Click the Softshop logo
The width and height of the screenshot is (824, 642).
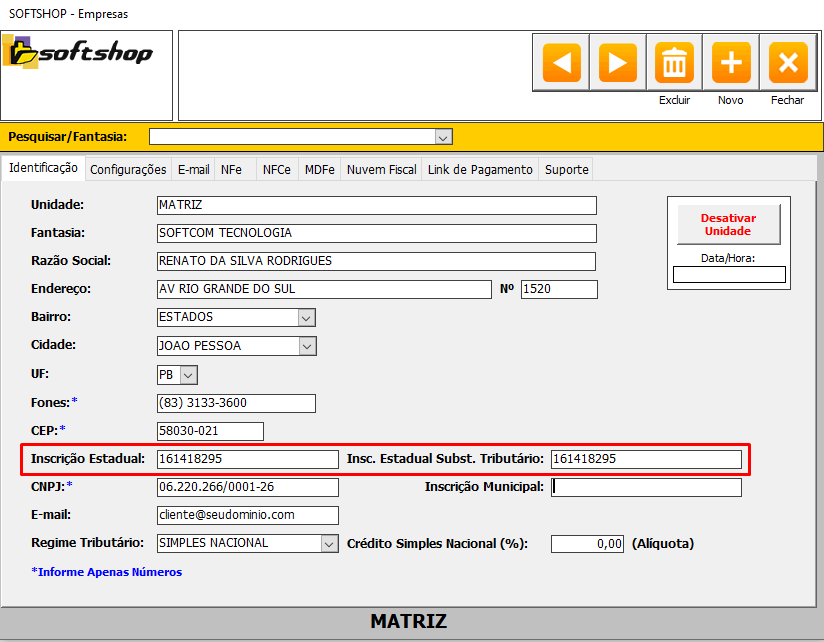click(79, 53)
